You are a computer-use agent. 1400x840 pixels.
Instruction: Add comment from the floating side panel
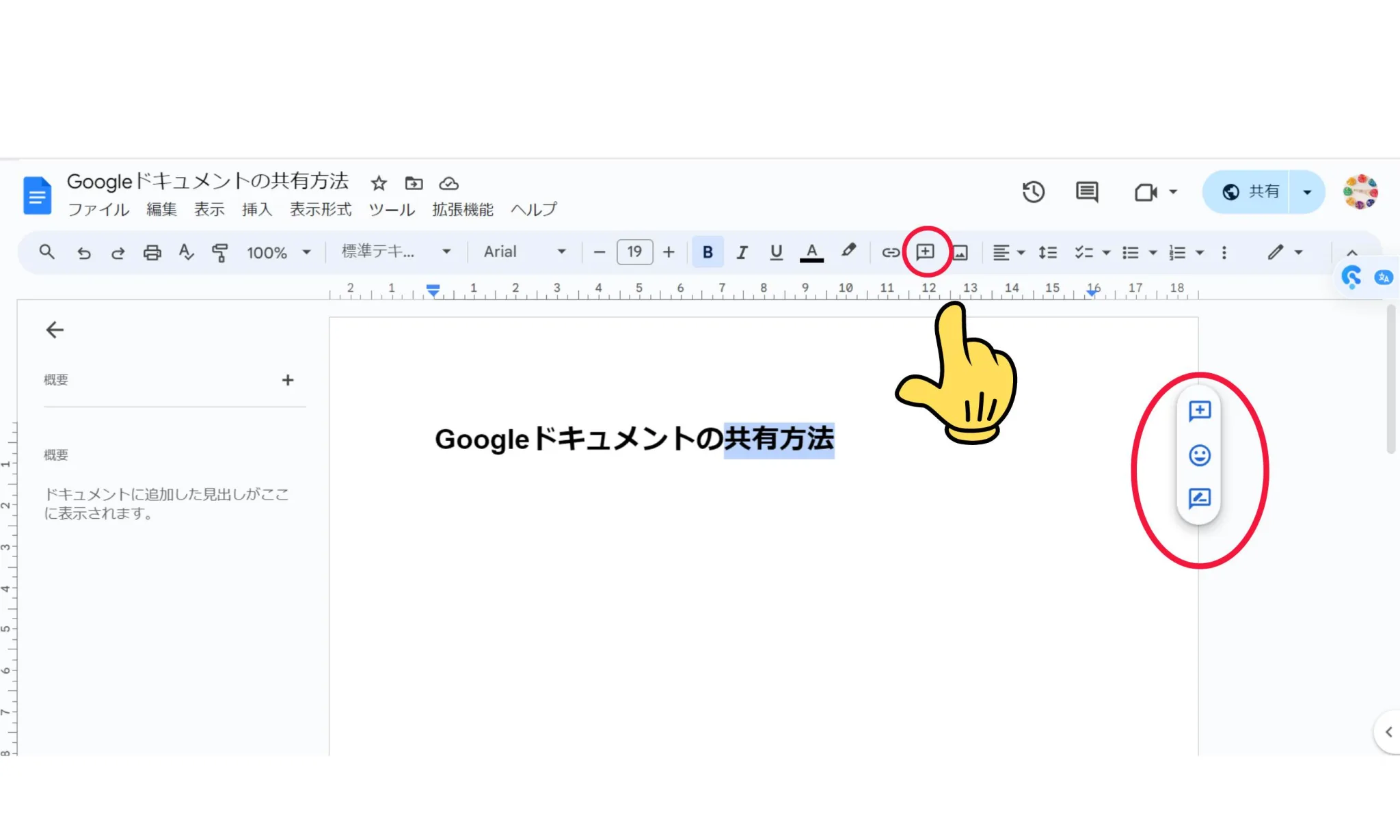pos(1200,411)
